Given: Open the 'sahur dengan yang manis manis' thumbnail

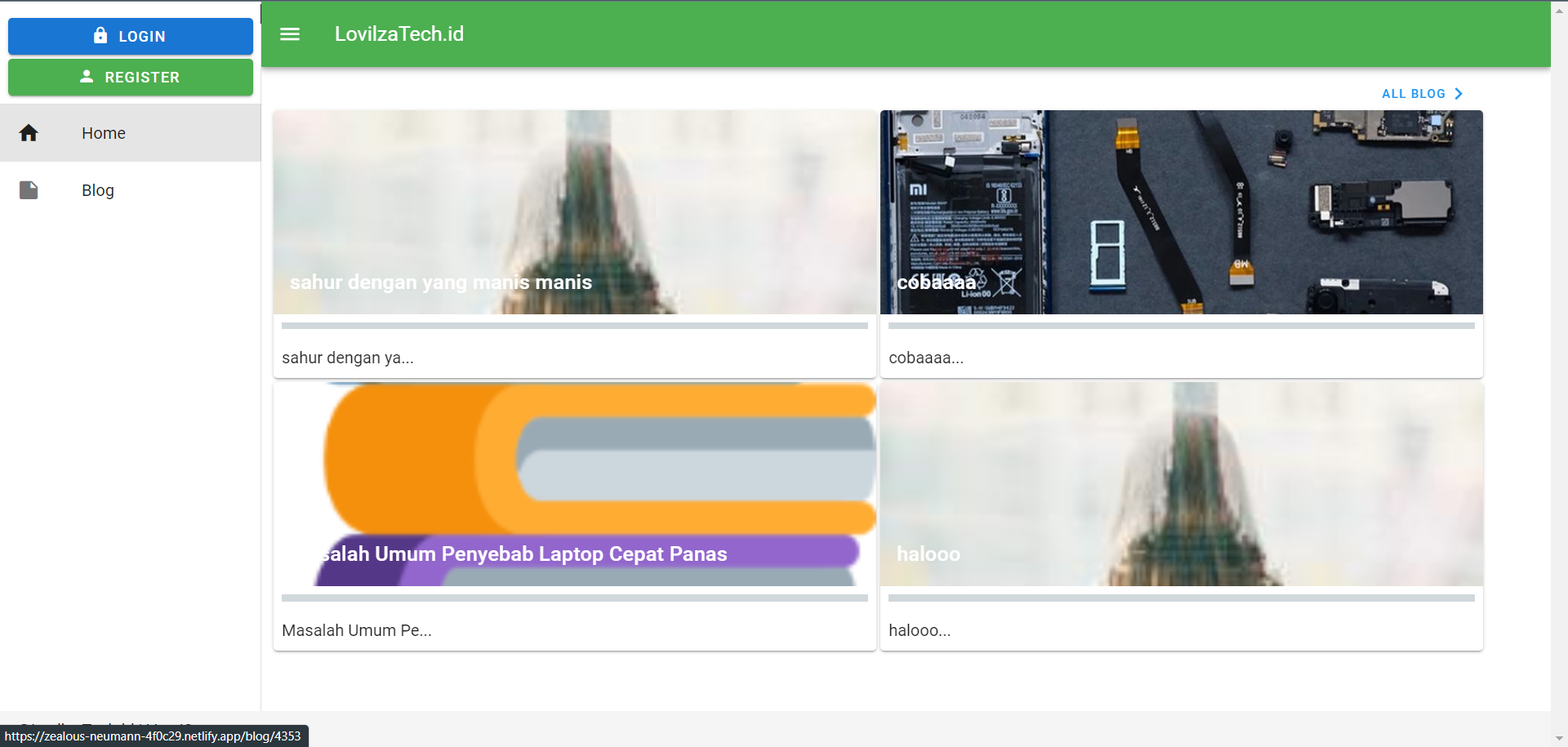Looking at the screenshot, I should [574, 212].
